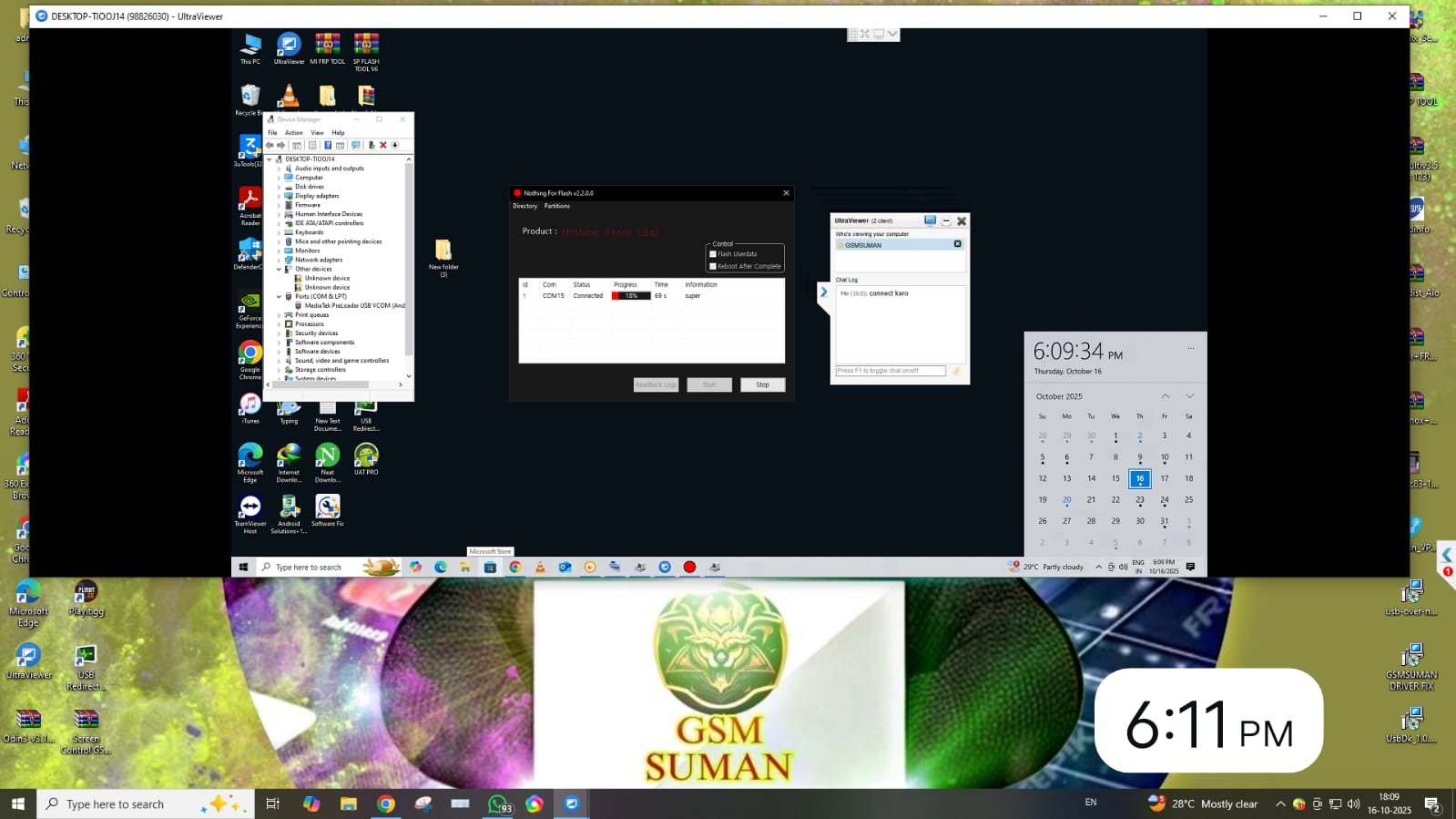Image resolution: width=1456 pixels, height=819 pixels.
Task: Click the UltraViewer chat message input field
Action: [x=891, y=371]
